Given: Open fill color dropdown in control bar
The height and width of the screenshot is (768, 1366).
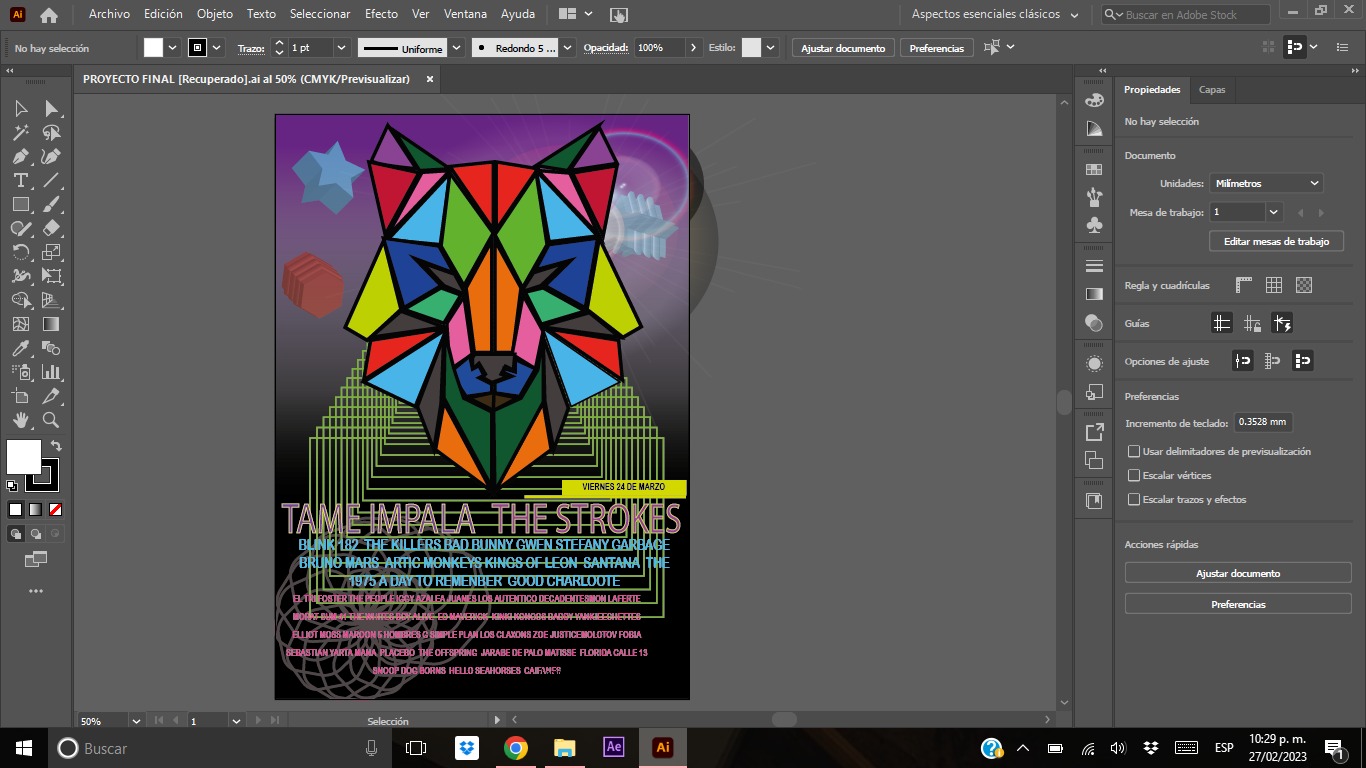Looking at the screenshot, I should point(172,48).
